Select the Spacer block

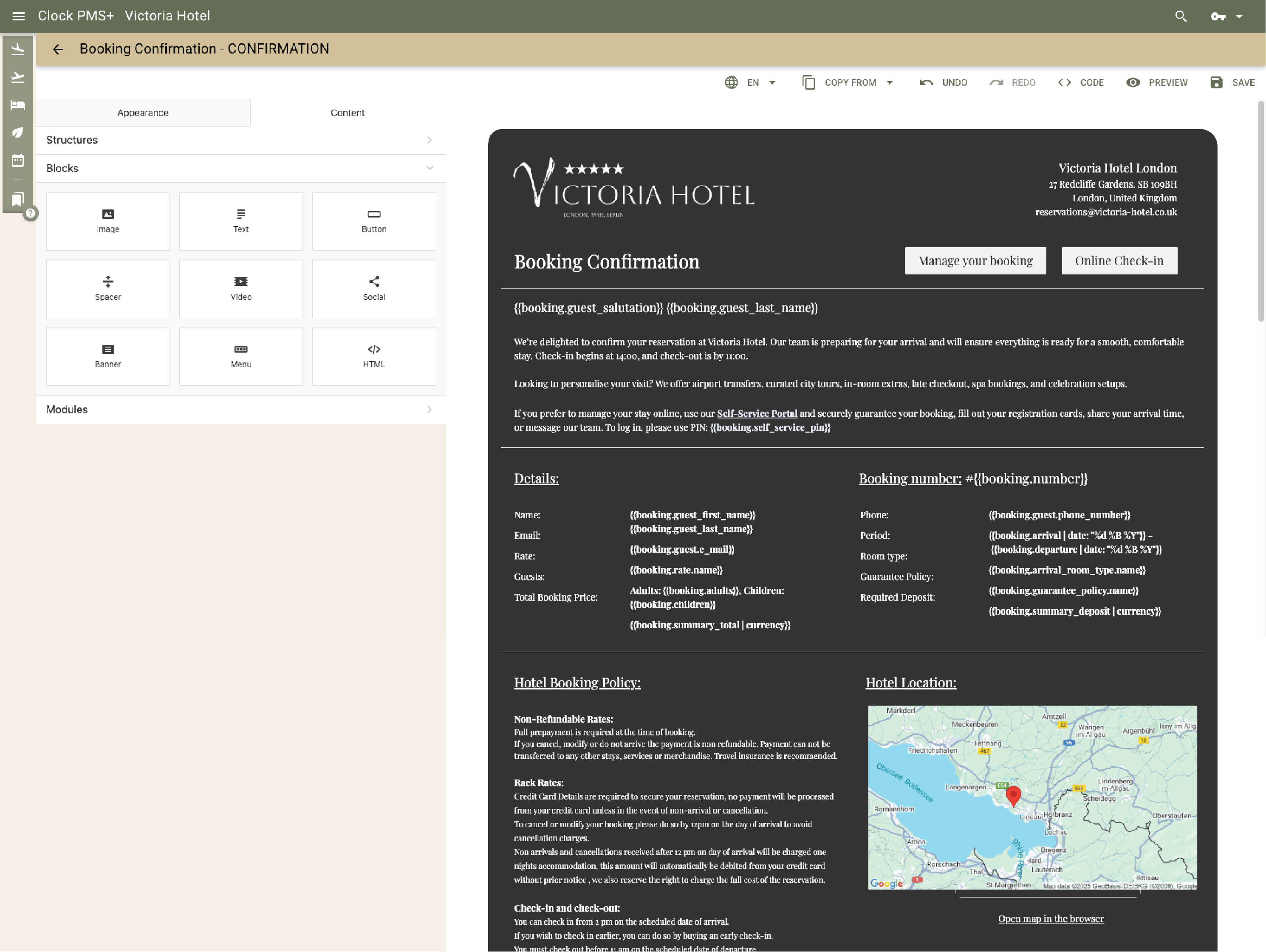tap(107, 288)
